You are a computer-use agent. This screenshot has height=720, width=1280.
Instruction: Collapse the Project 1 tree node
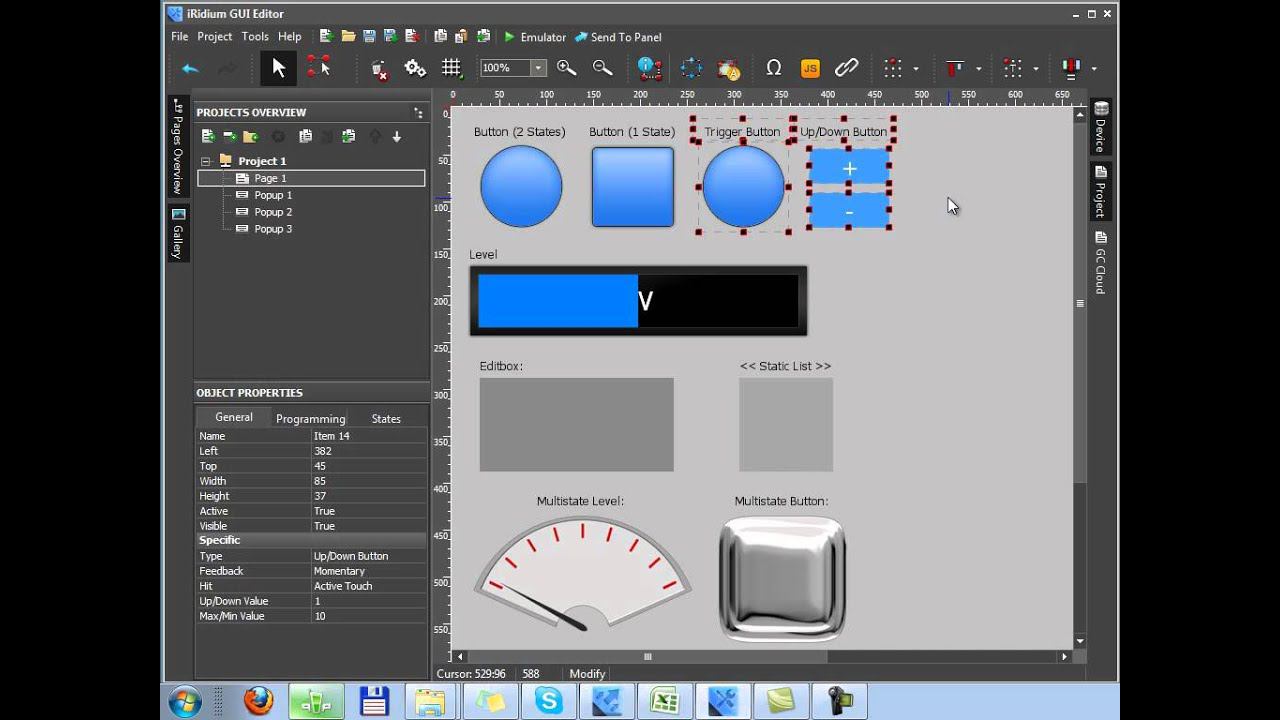(206, 161)
